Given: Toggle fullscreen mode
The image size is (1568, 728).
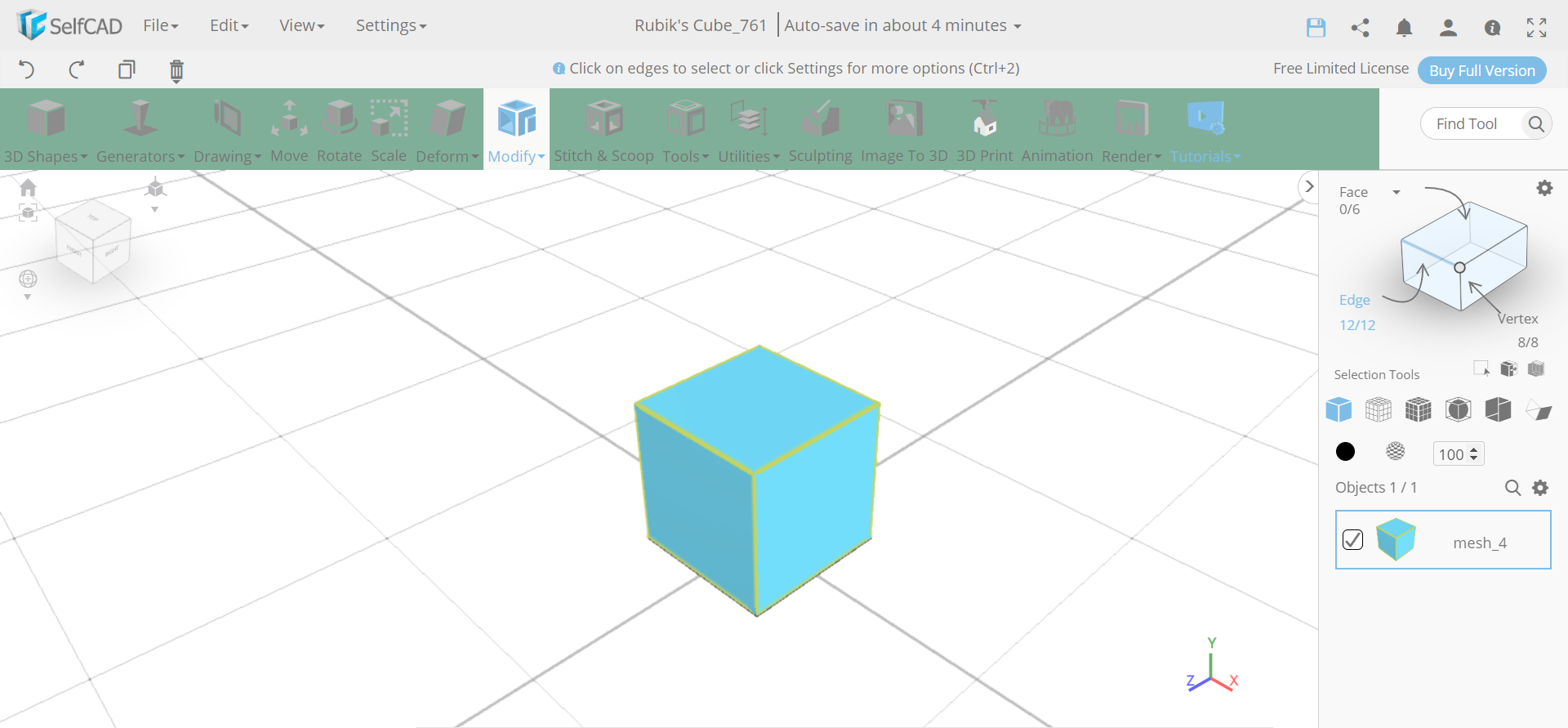Looking at the screenshot, I should (1536, 28).
